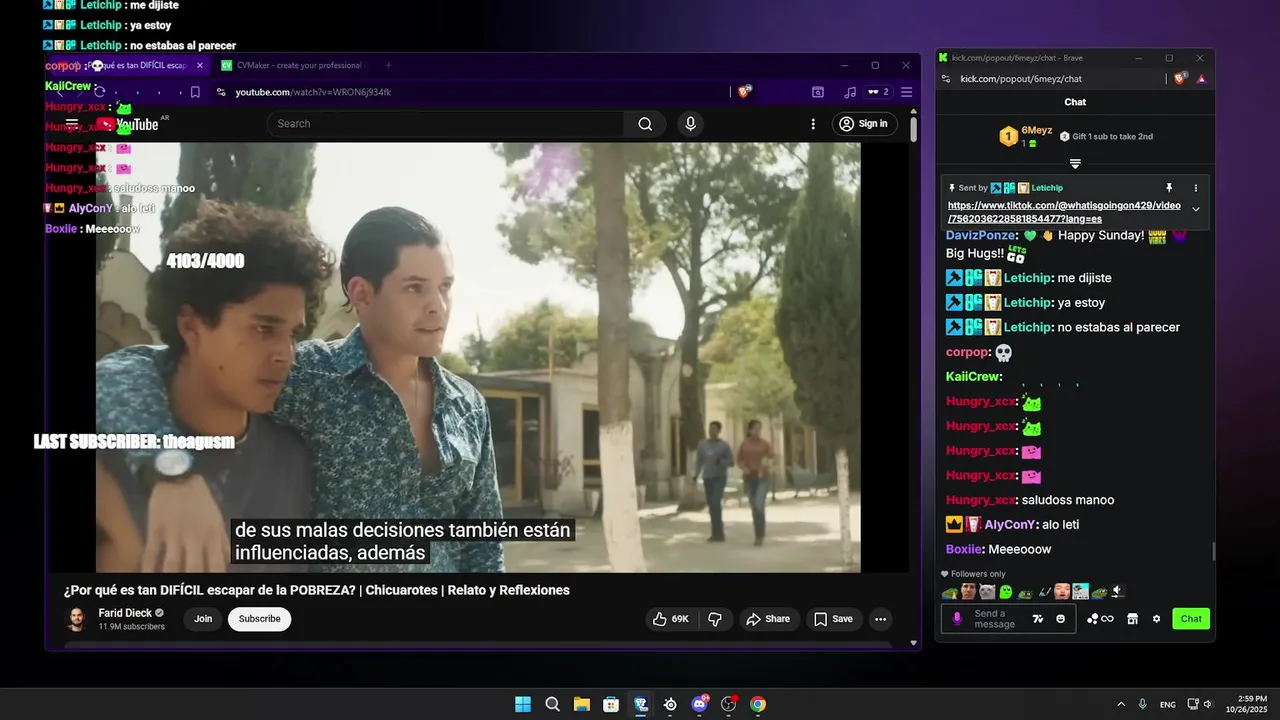Open site settings icon beside youtube.com URL
Viewport: 1280px width, 720px height.
click(x=222, y=92)
